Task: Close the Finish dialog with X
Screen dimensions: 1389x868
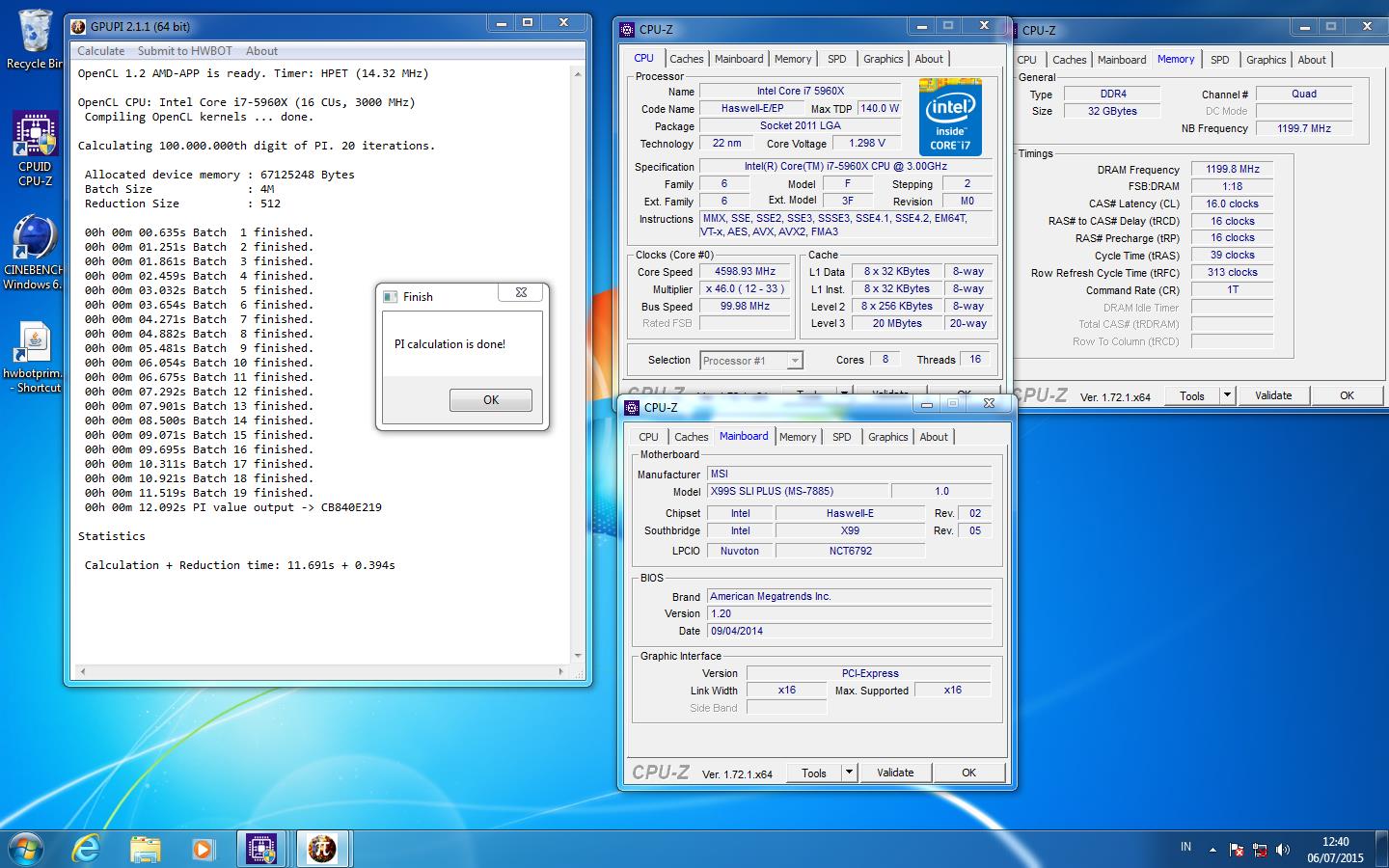Action: (x=521, y=293)
